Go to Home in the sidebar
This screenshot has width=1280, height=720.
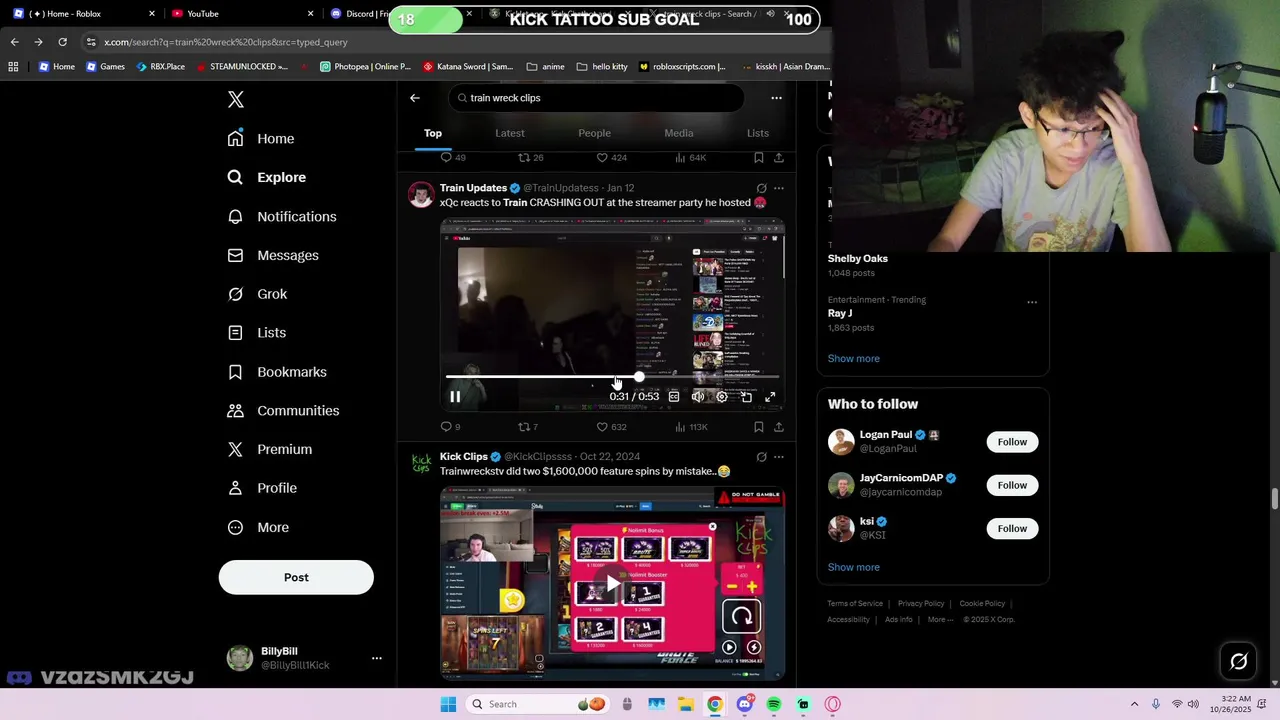click(261, 139)
